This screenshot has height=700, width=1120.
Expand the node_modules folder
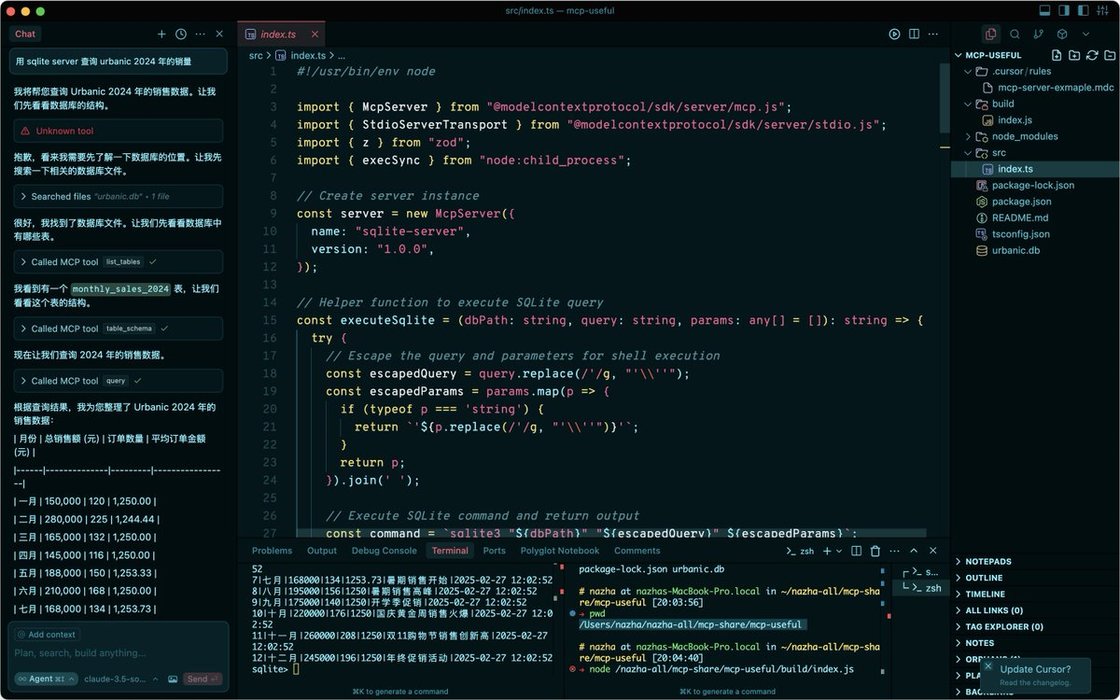(x=1024, y=136)
